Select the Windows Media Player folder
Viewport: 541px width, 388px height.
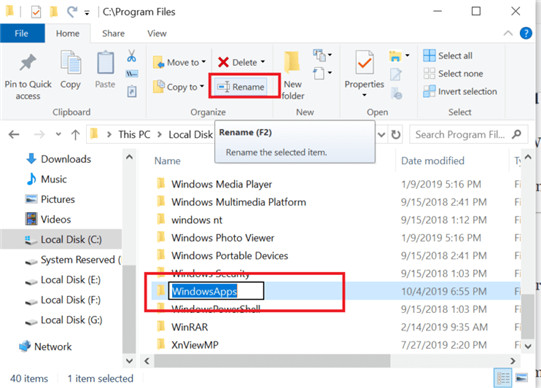click(222, 184)
